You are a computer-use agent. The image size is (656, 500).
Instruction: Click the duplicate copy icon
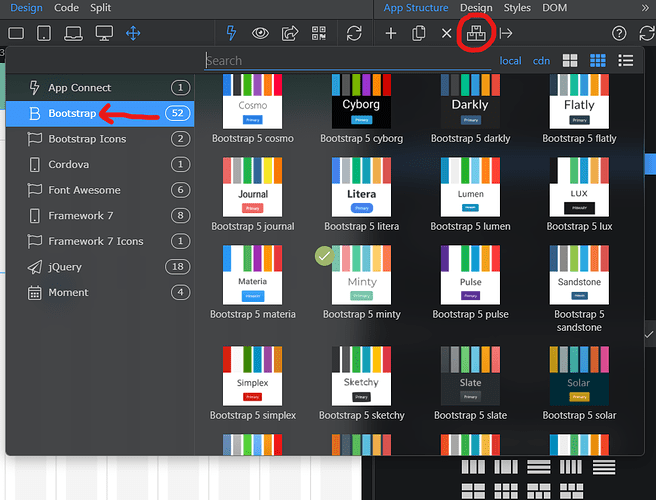pos(418,33)
